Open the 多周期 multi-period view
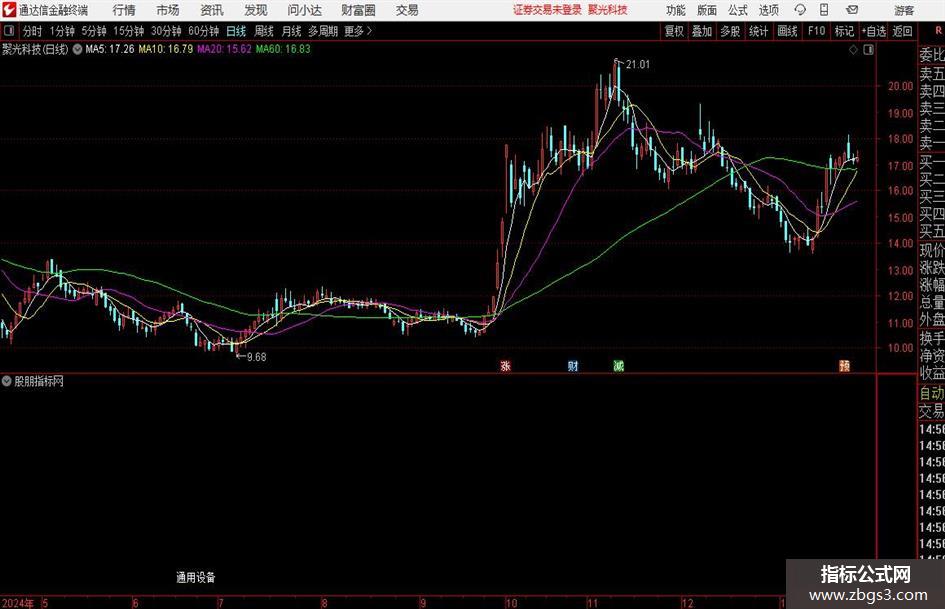The height and width of the screenshot is (609, 945). pyautogui.click(x=323, y=31)
